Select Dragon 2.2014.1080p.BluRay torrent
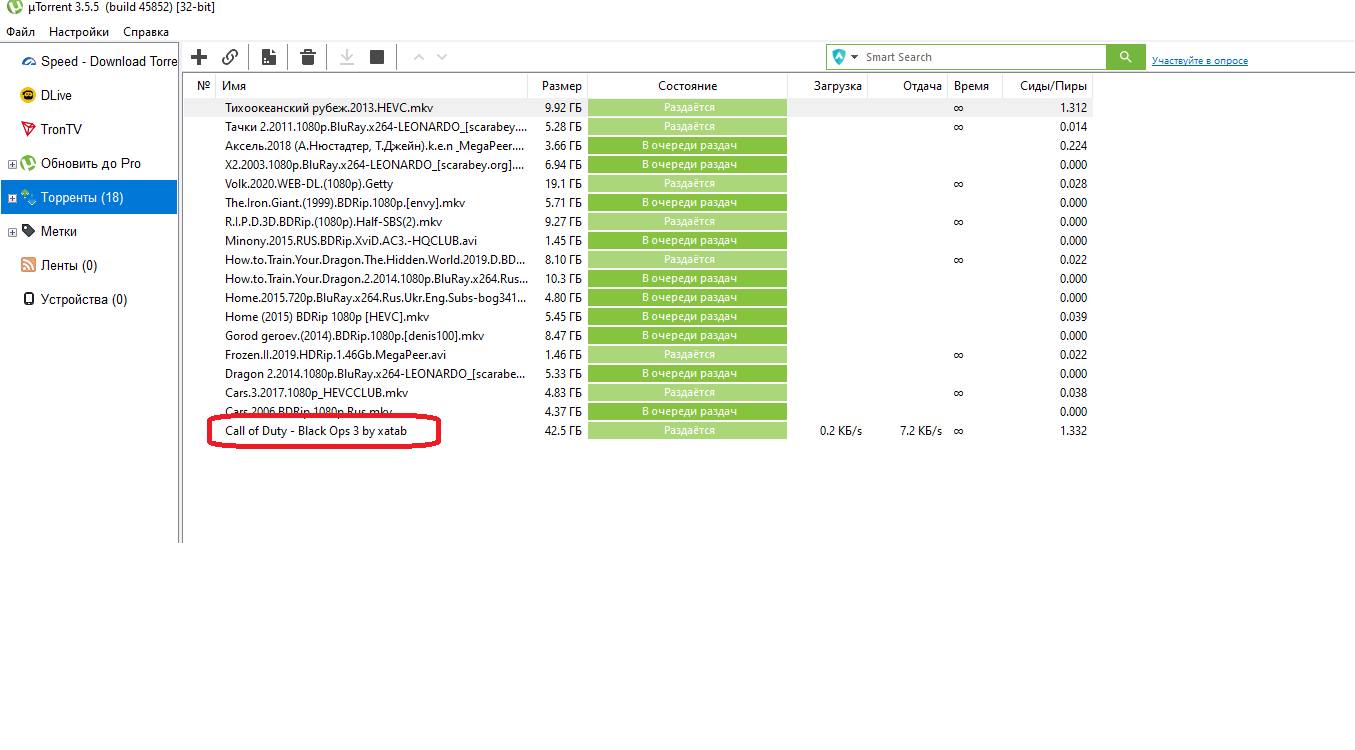 click(x=376, y=373)
